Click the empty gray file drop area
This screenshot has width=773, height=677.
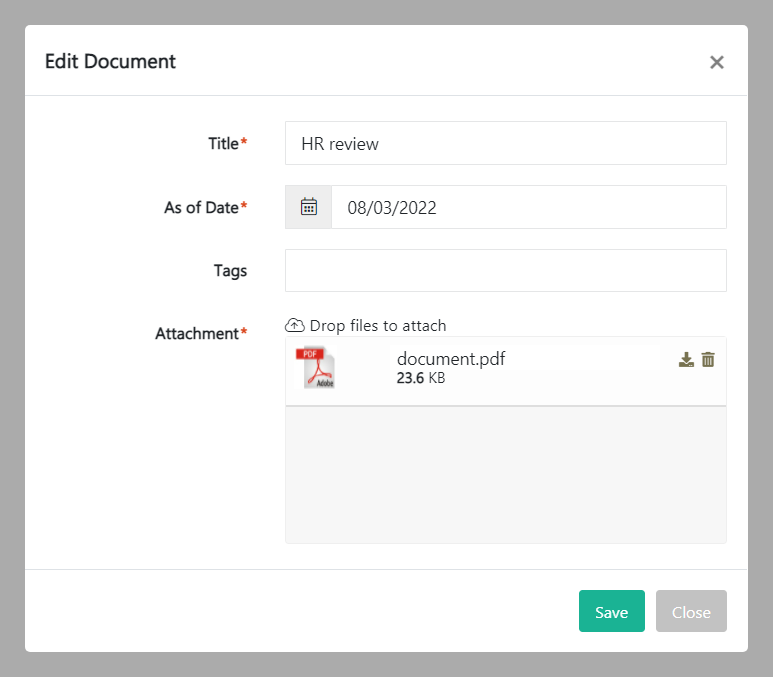[505, 475]
